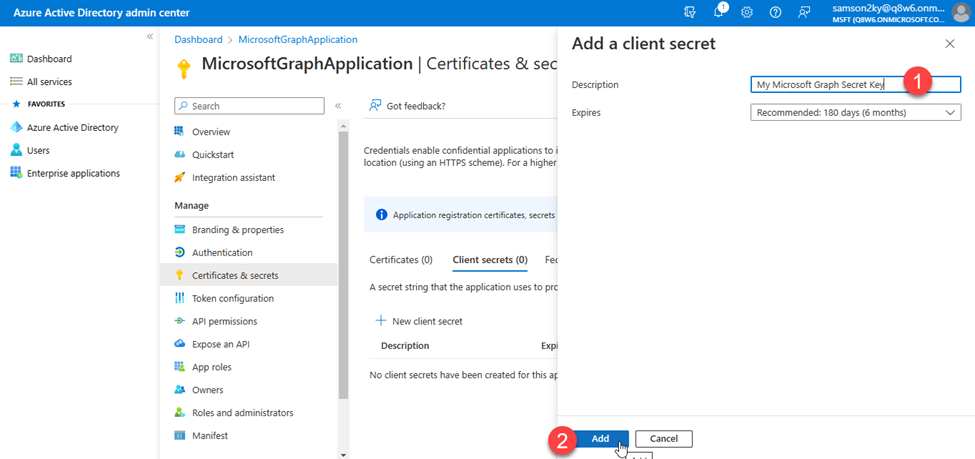The width and height of the screenshot is (975, 459).
Task: Open the notifications bell icon
Action: pos(719,12)
